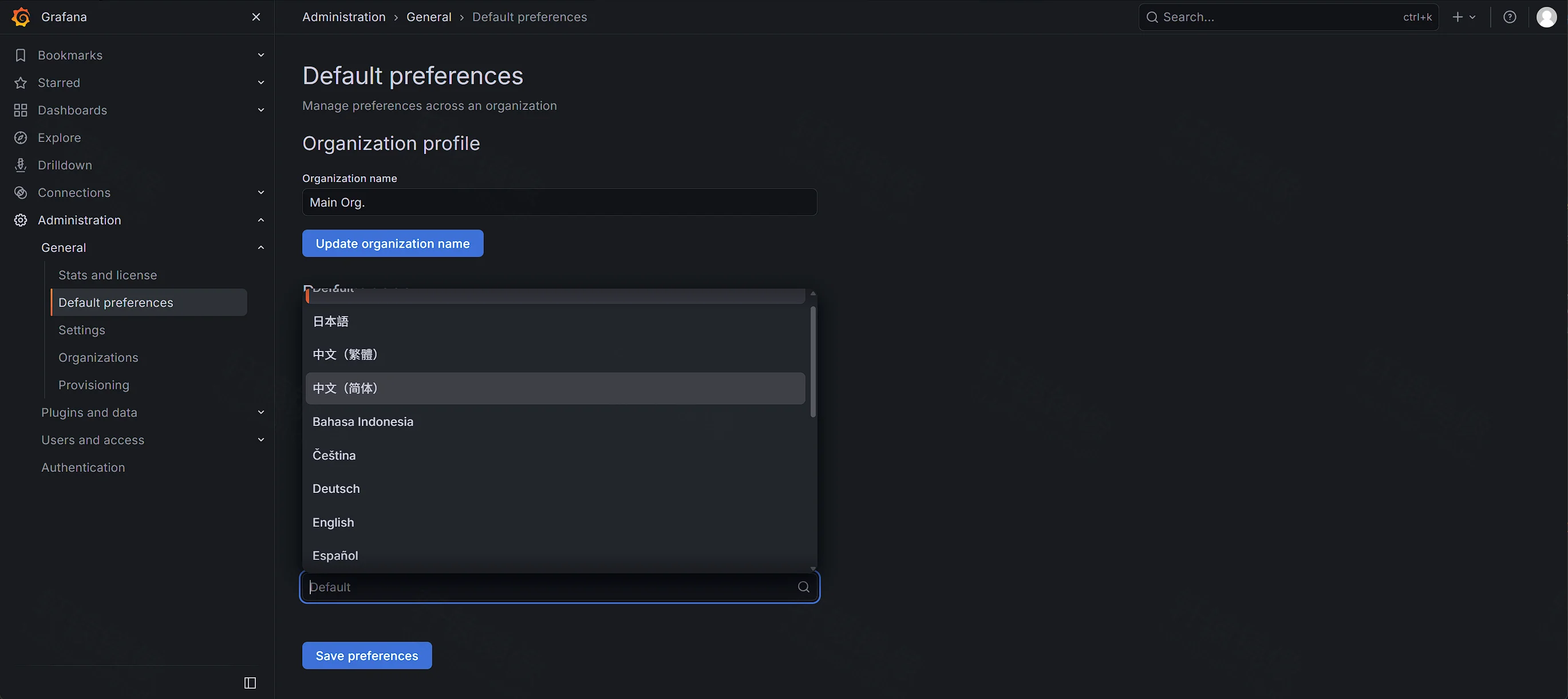Go to Stats and license
Viewport: 1568px width, 699px height.
[108, 275]
